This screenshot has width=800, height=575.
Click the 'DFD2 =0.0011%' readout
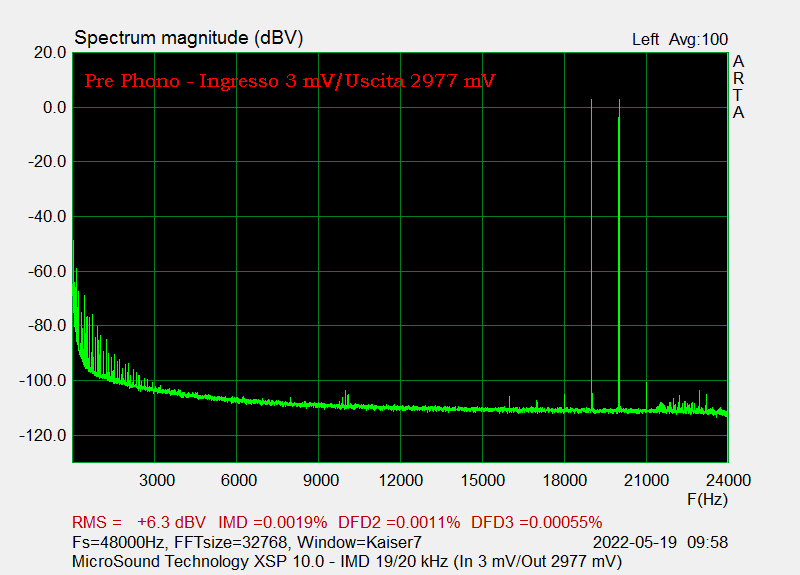[x=399, y=523]
